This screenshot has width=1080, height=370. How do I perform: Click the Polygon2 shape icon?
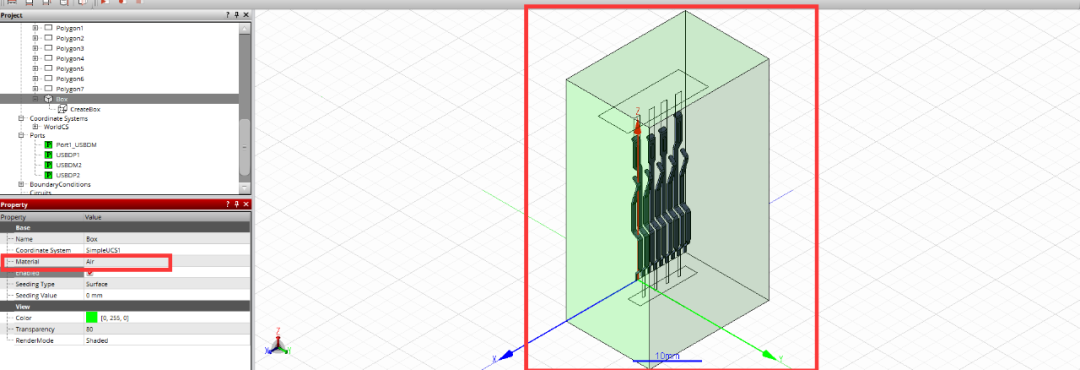point(48,39)
